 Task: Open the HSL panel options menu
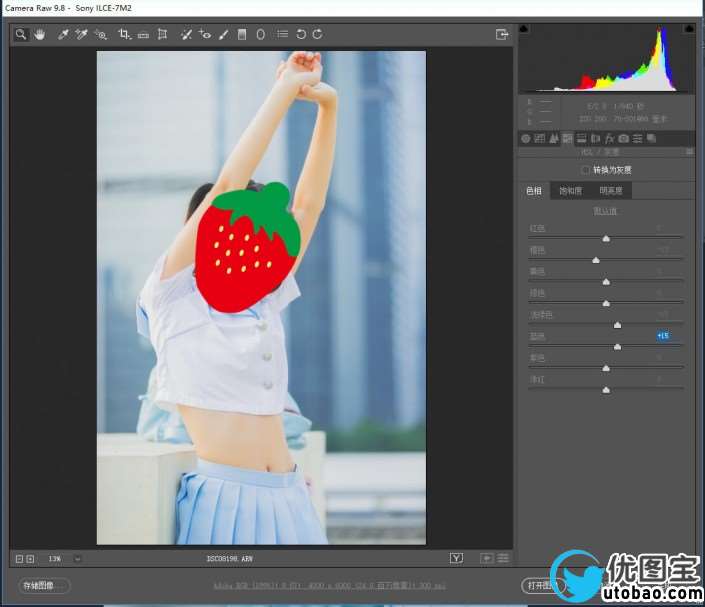tap(689, 152)
